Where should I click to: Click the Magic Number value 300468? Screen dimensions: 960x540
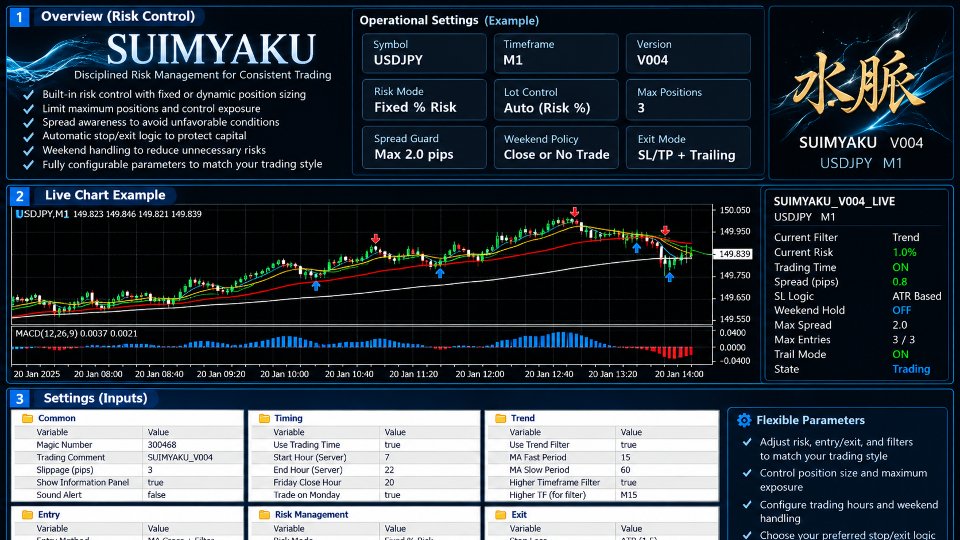162,445
